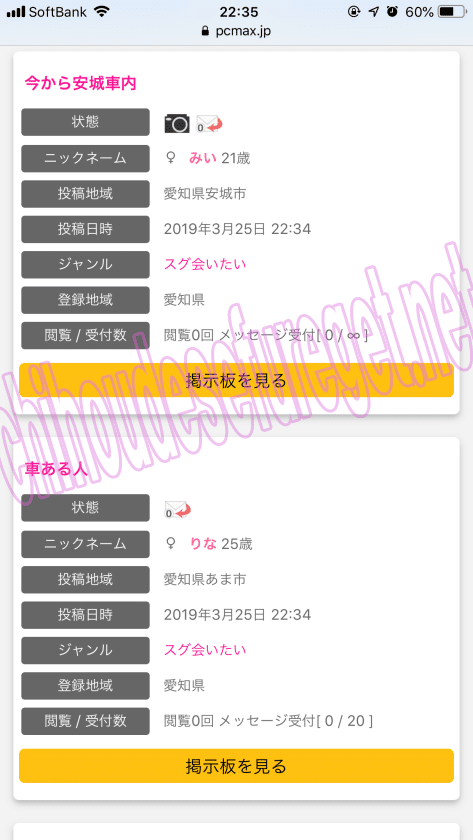This screenshot has height=840, width=473.
Task: Tap the female symbol next to りな
Action: 171,544
